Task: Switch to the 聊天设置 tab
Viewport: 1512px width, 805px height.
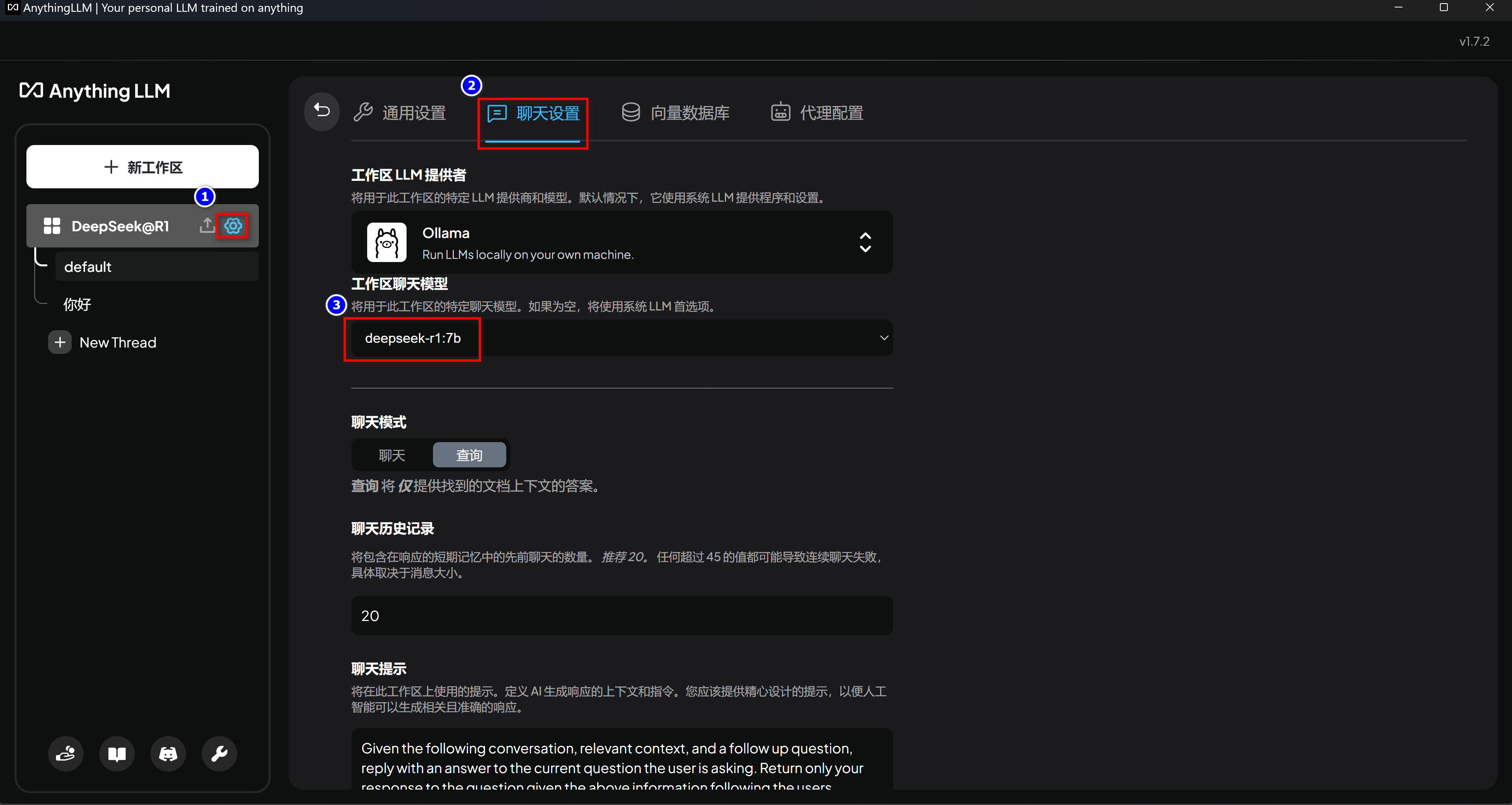Action: 533,113
